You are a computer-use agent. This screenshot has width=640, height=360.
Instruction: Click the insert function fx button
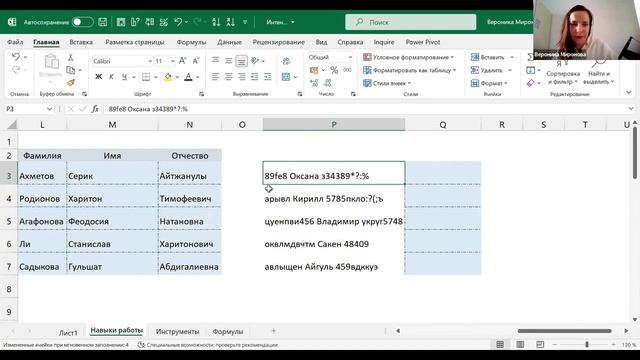pos(95,109)
